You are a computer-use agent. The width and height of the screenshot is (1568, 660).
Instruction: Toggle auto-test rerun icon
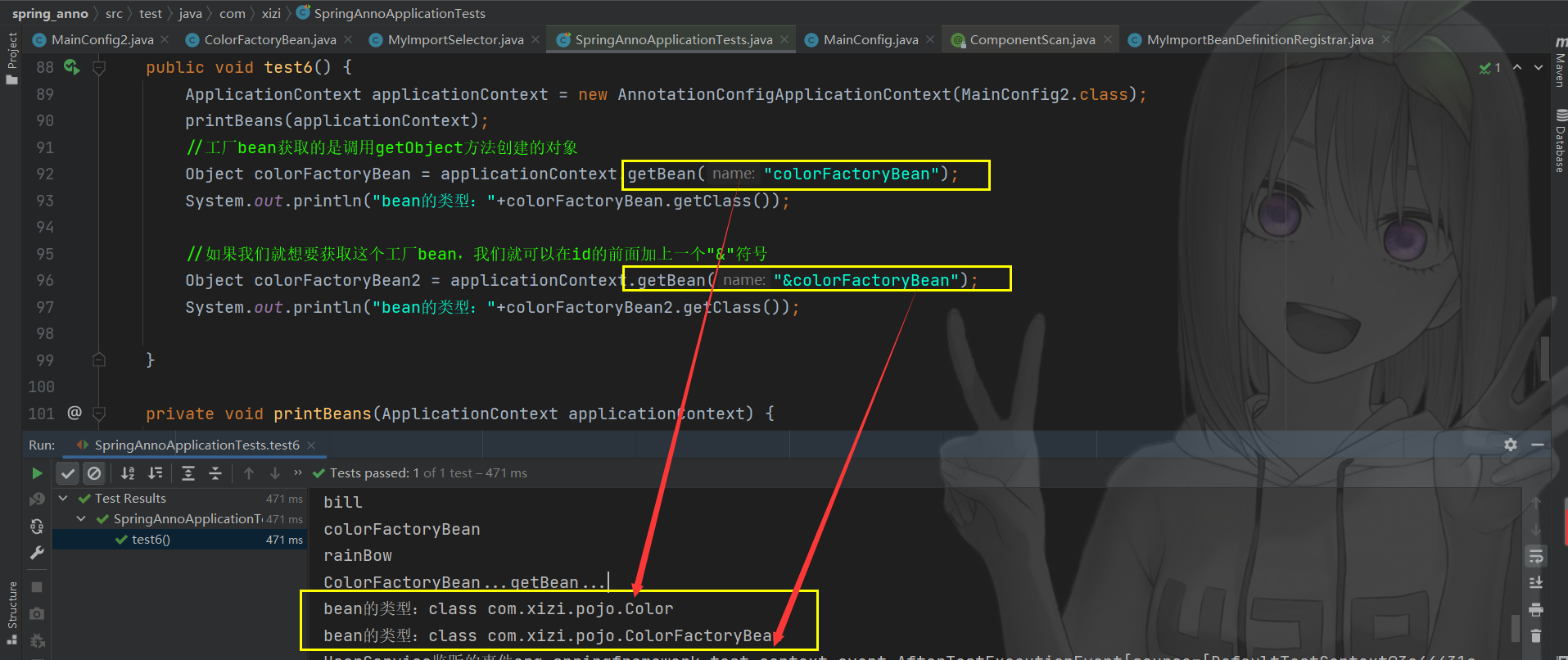[x=37, y=526]
